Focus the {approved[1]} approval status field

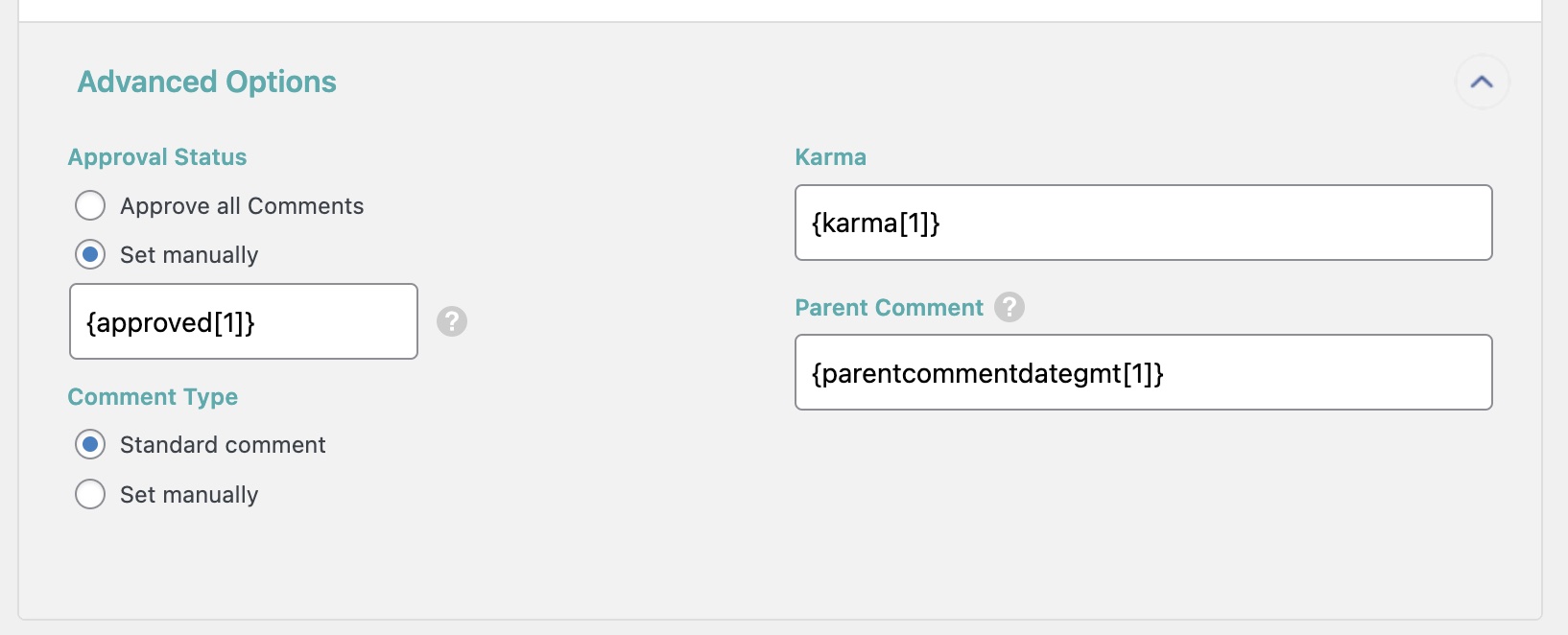coord(243,321)
